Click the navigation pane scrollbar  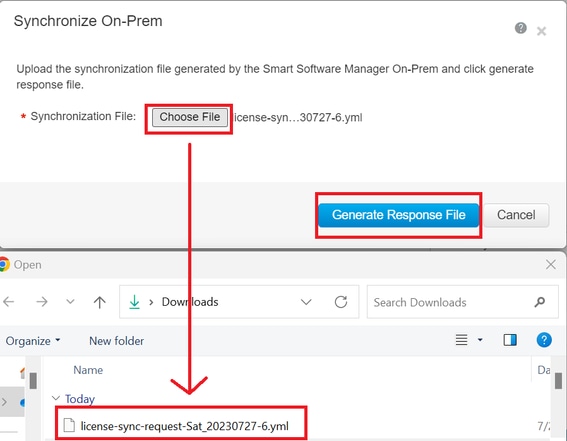point(33,381)
